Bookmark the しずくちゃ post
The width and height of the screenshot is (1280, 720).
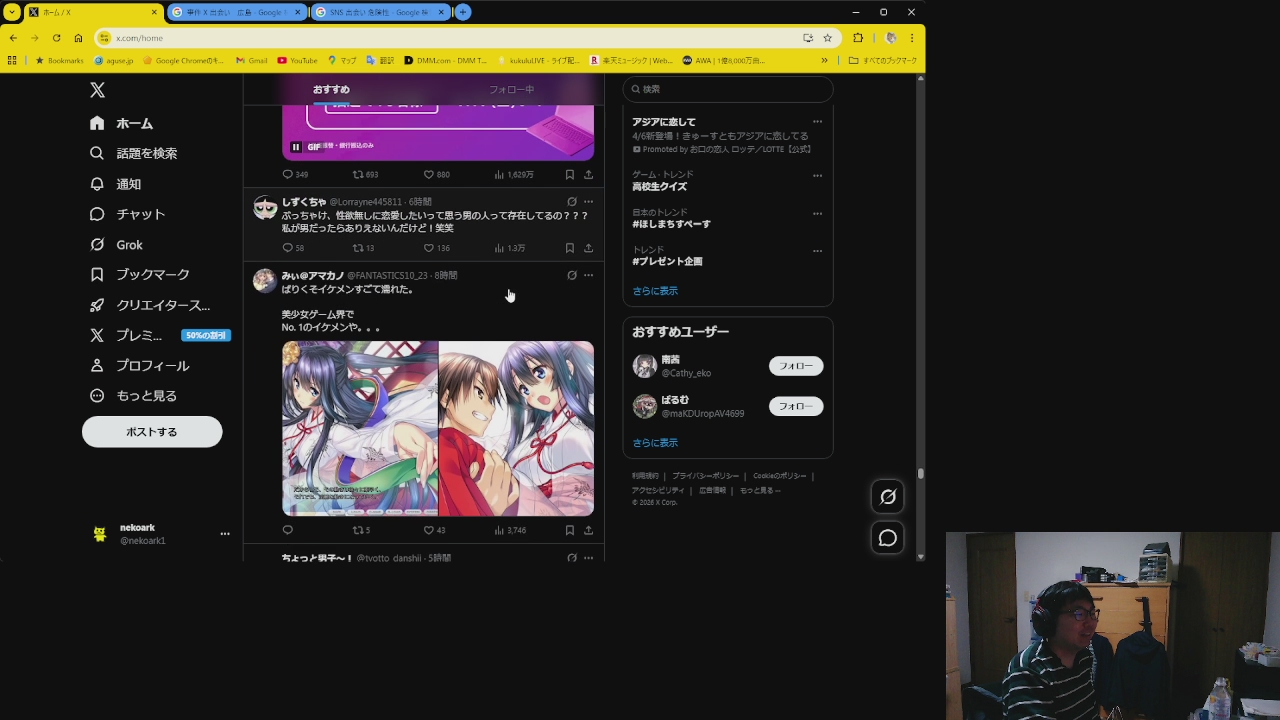click(x=570, y=248)
